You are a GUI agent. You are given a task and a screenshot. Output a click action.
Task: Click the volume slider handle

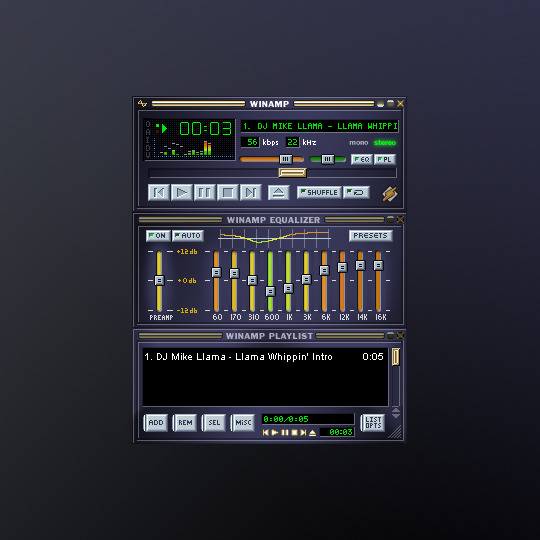tap(285, 159)
